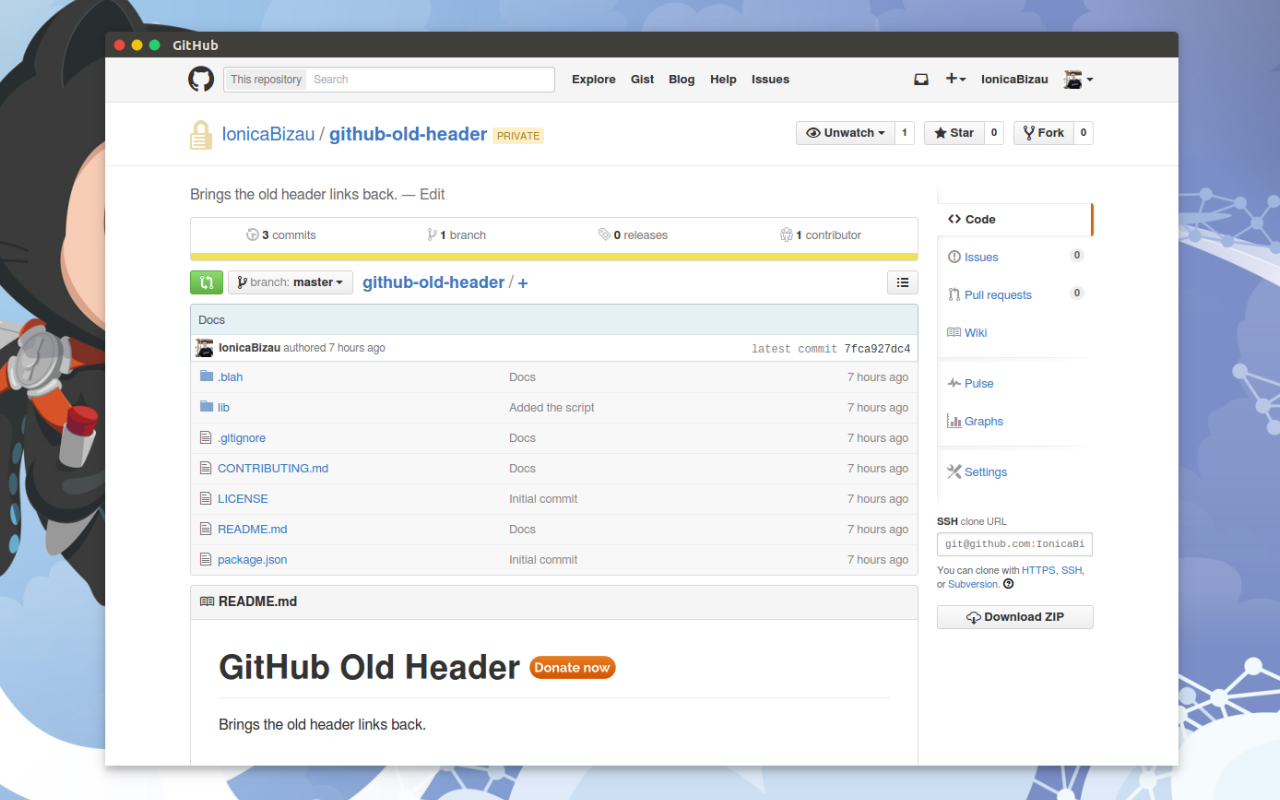Click the Download ZIP button
The image size is (1280, 800).
point(1014,616)
